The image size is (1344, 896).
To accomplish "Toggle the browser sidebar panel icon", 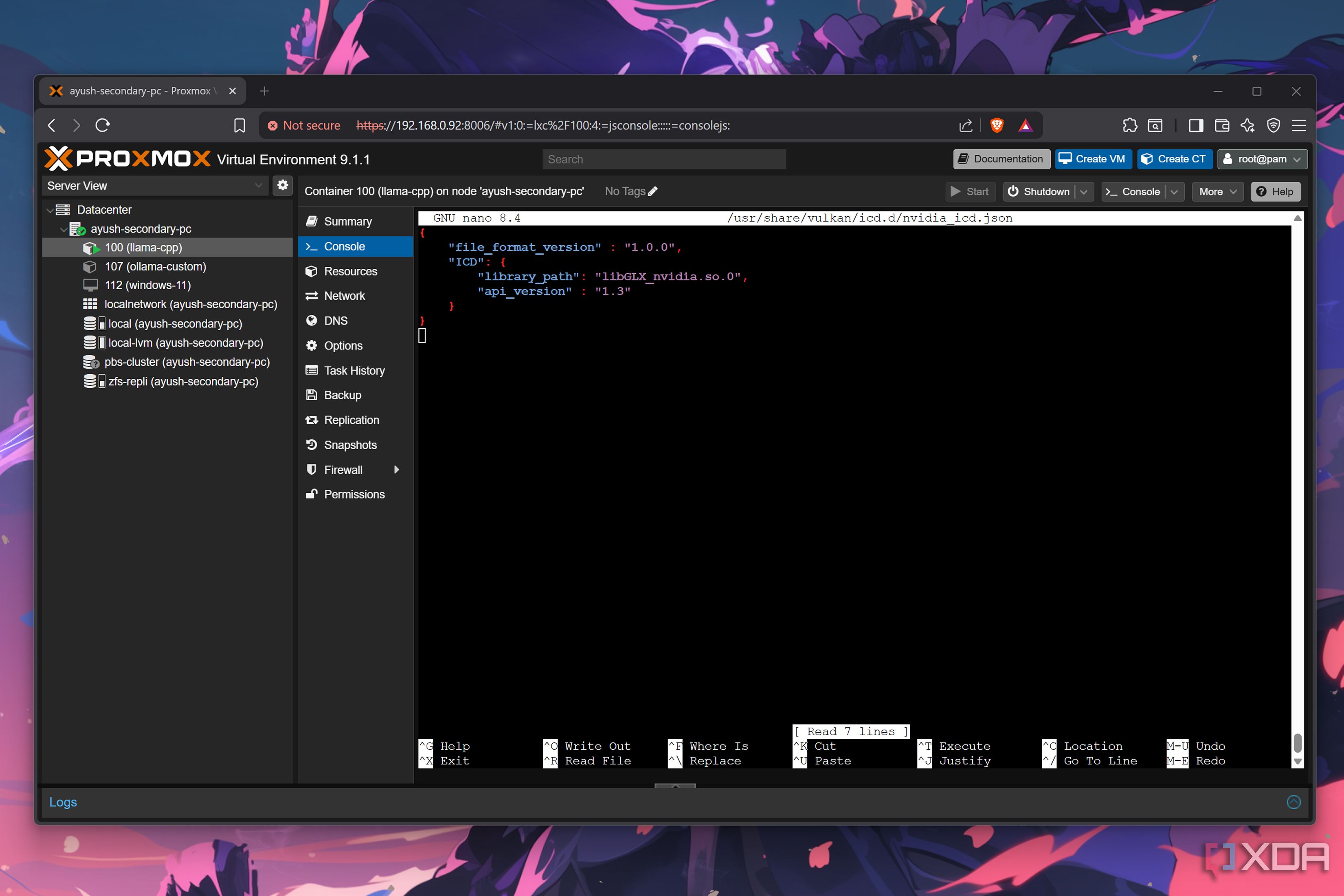I will click(x=1196, y=125).
